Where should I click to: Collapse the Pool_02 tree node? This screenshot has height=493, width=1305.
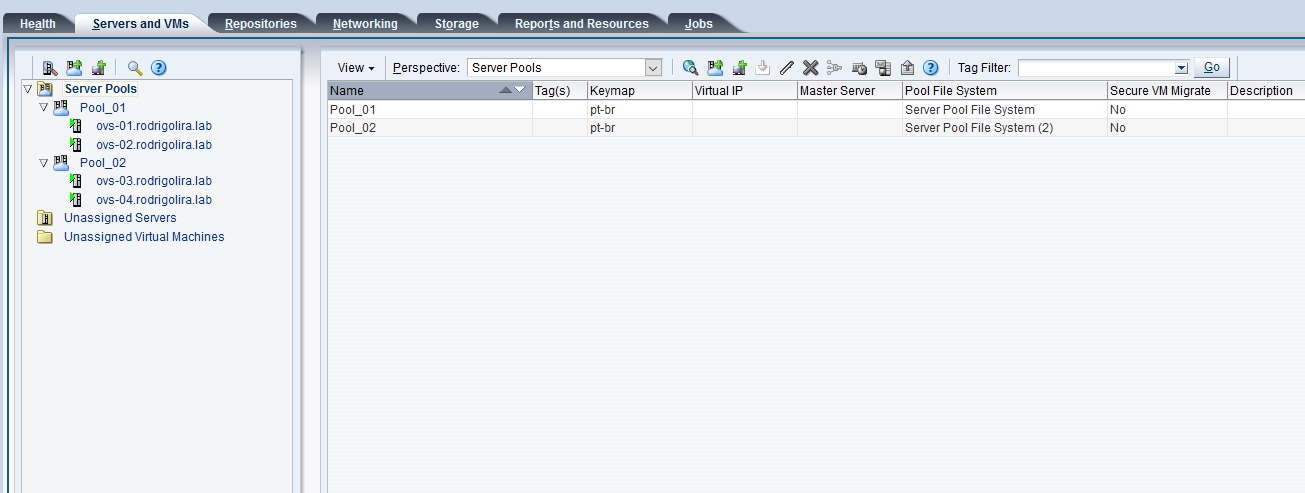pos(44,163)
